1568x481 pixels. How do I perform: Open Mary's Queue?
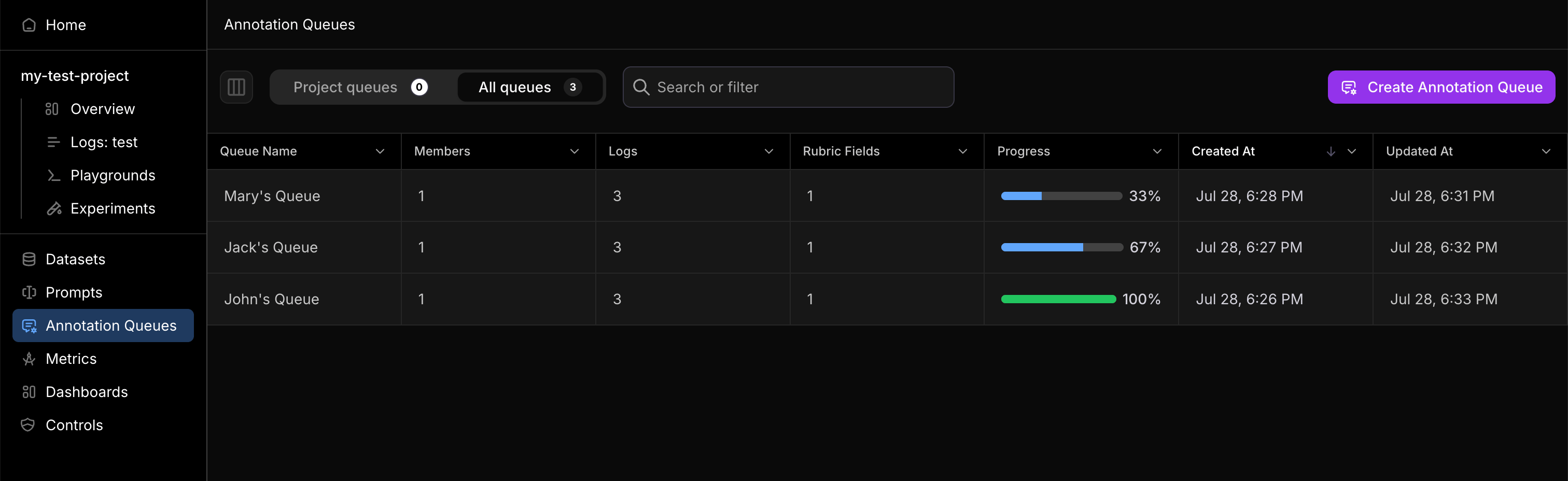click(x=272, y=196)
